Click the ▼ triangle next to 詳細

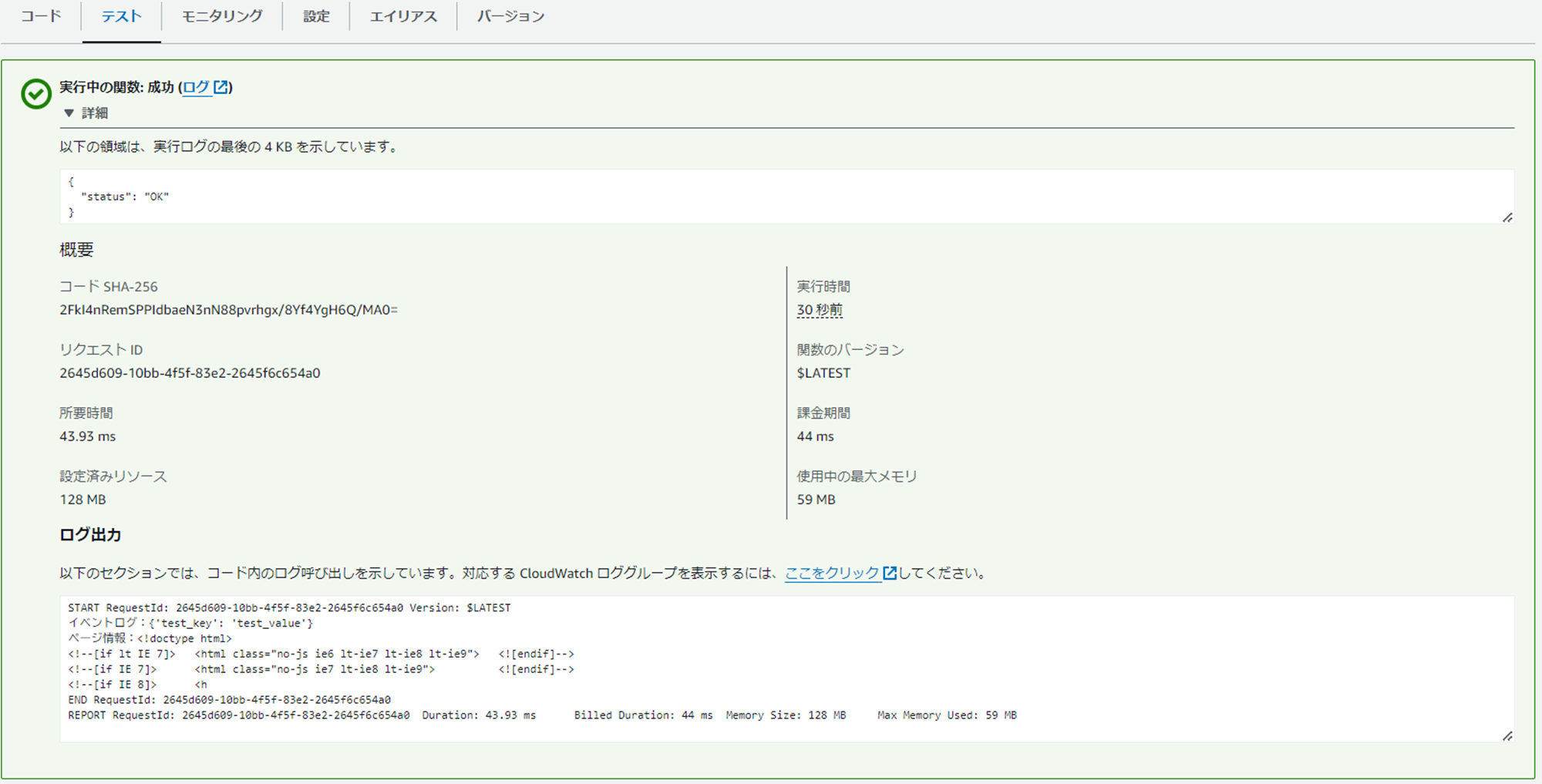pyautogui.click(x=68, y=113)
